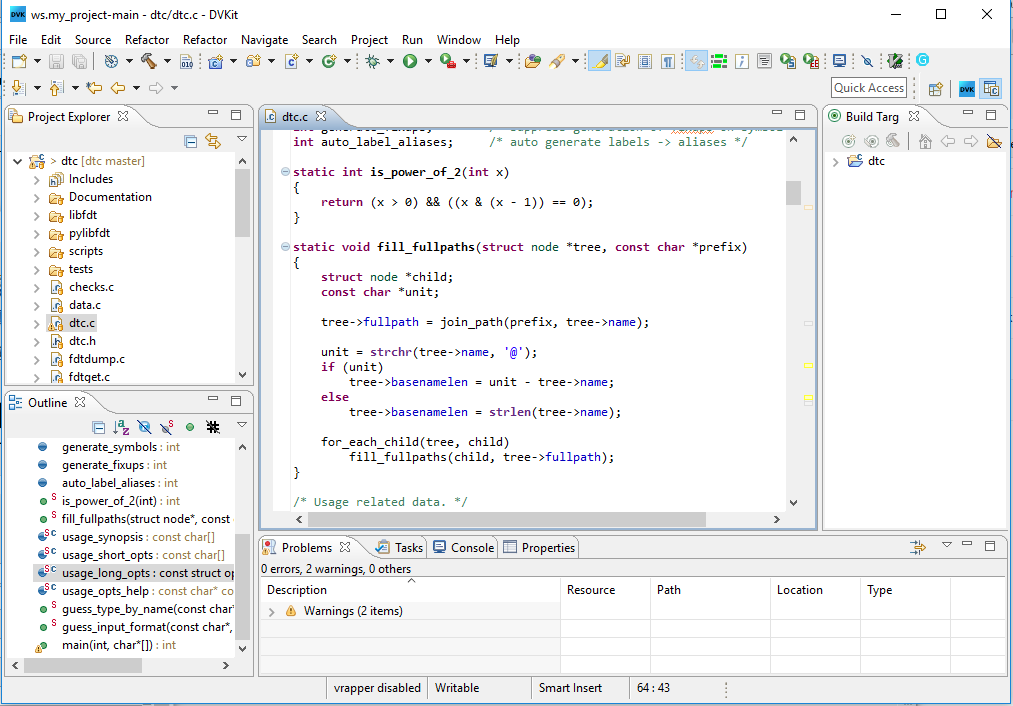Click the Save All icon
The height and width of the screenshot is (706, 1013).
tap(79, 61)
